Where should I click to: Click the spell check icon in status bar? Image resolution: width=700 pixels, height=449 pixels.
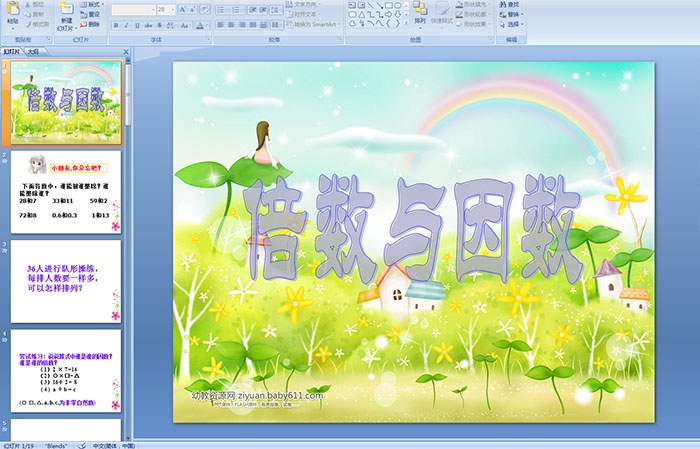(x=82, y=445)
